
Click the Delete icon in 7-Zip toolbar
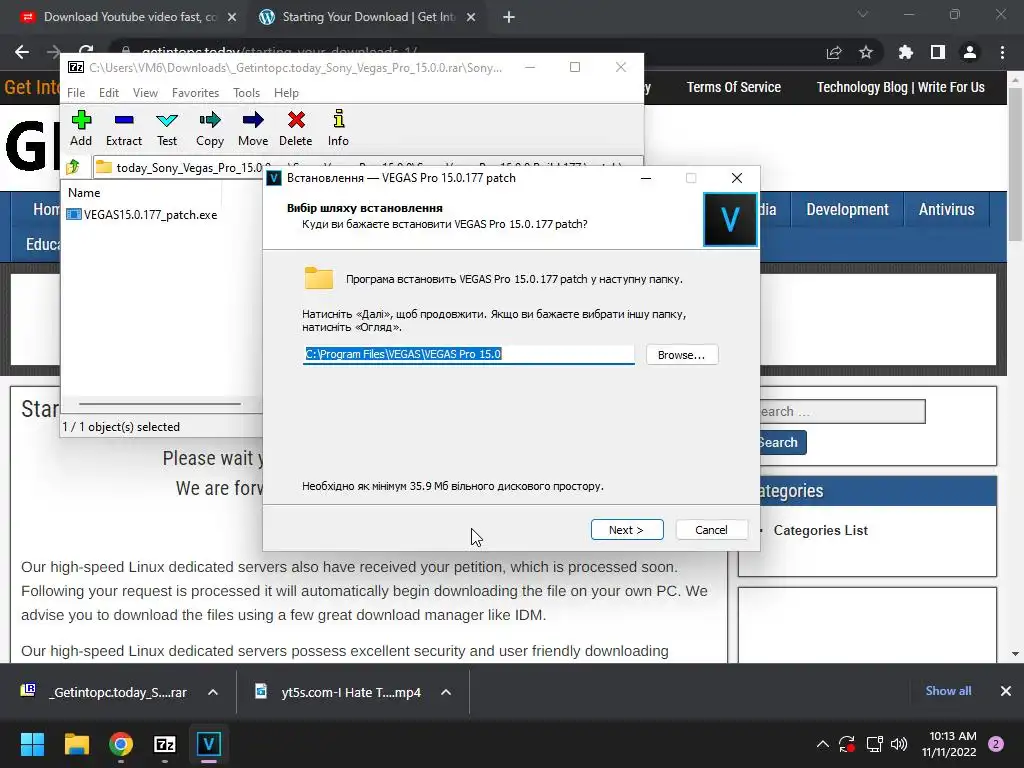[296, 128]
